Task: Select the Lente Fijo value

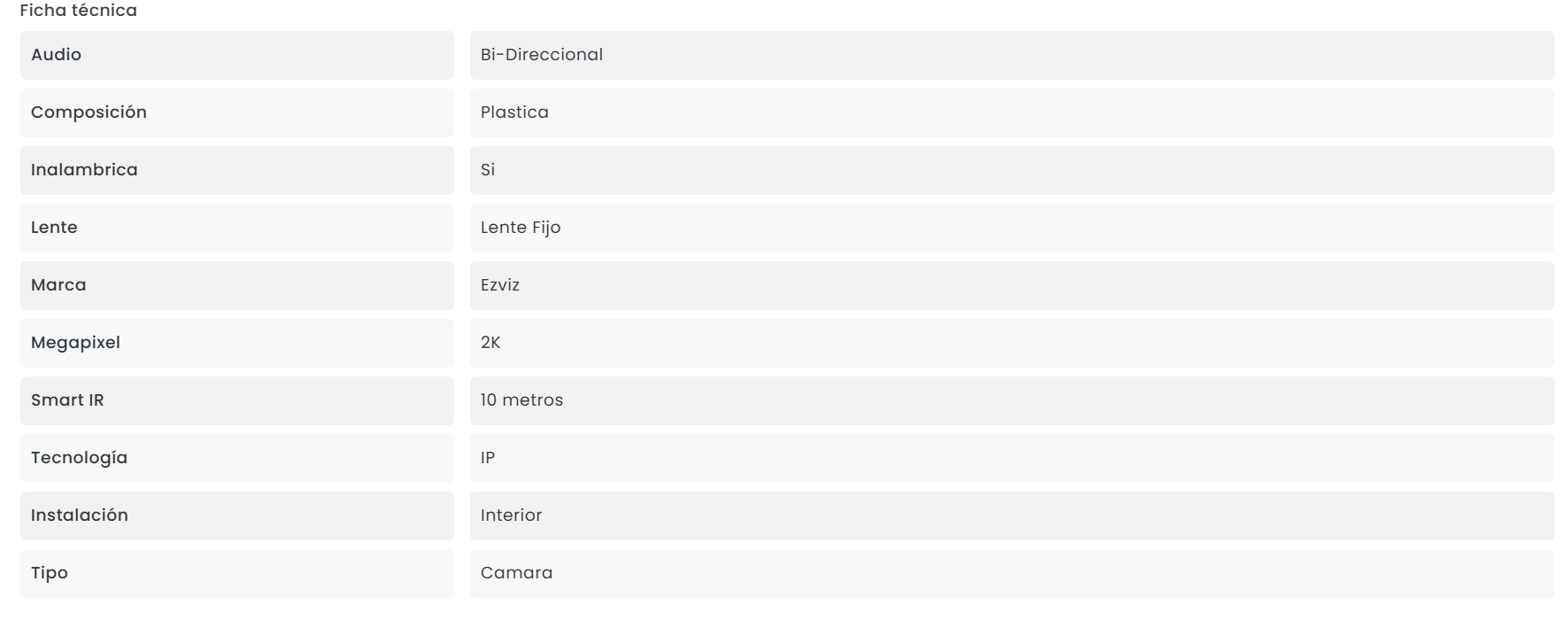Action: 521,228
